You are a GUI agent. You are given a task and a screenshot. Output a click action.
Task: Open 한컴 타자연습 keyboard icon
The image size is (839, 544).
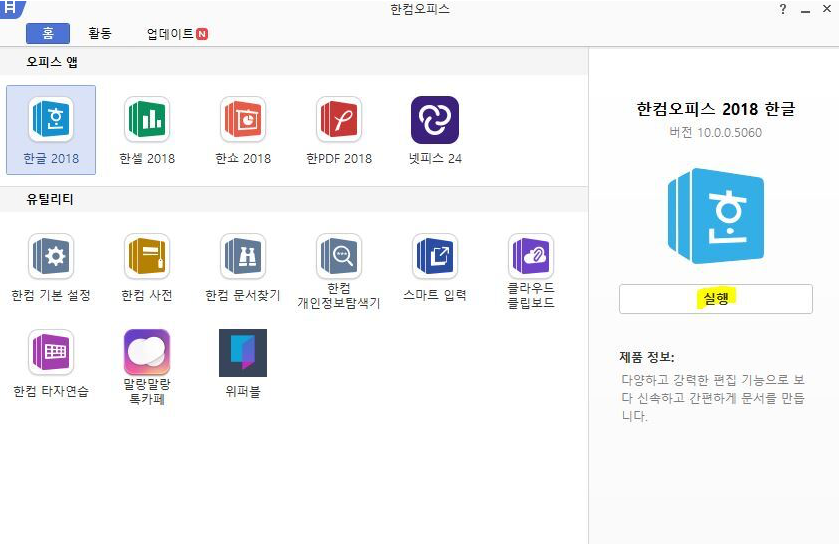coord(51,352)
